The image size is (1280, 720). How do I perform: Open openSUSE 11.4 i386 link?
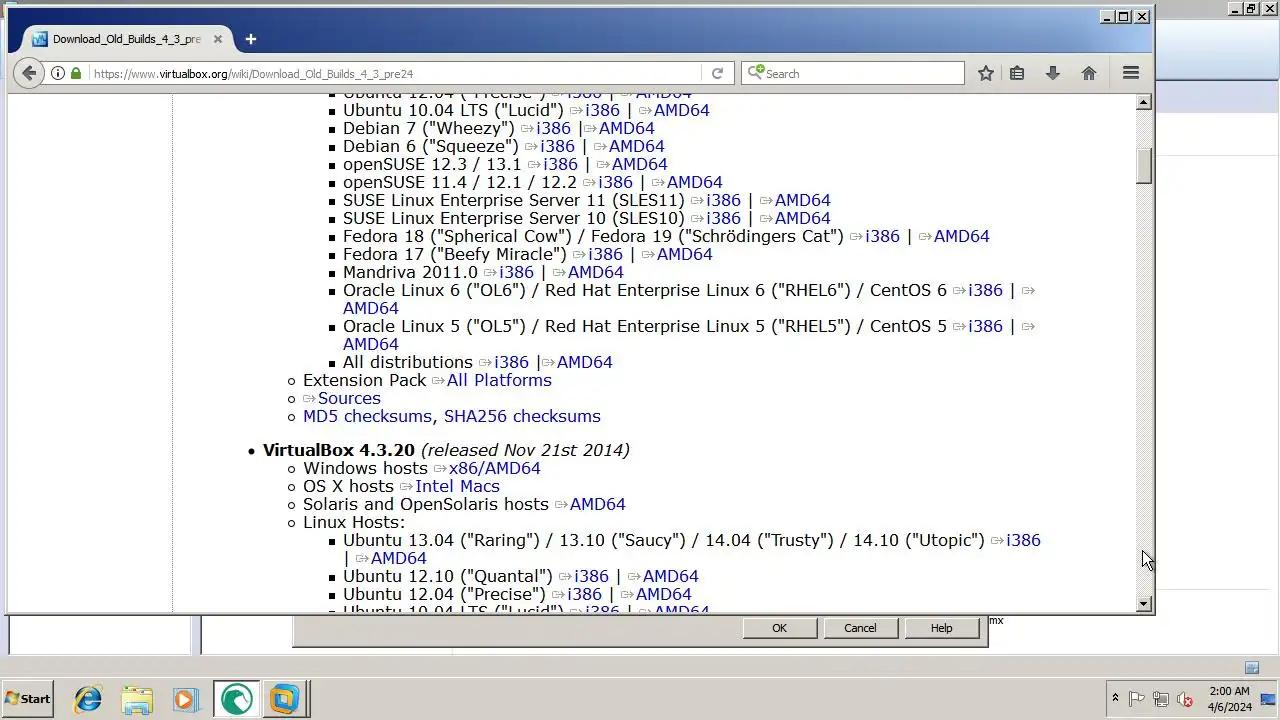click(x=615, y=182)
